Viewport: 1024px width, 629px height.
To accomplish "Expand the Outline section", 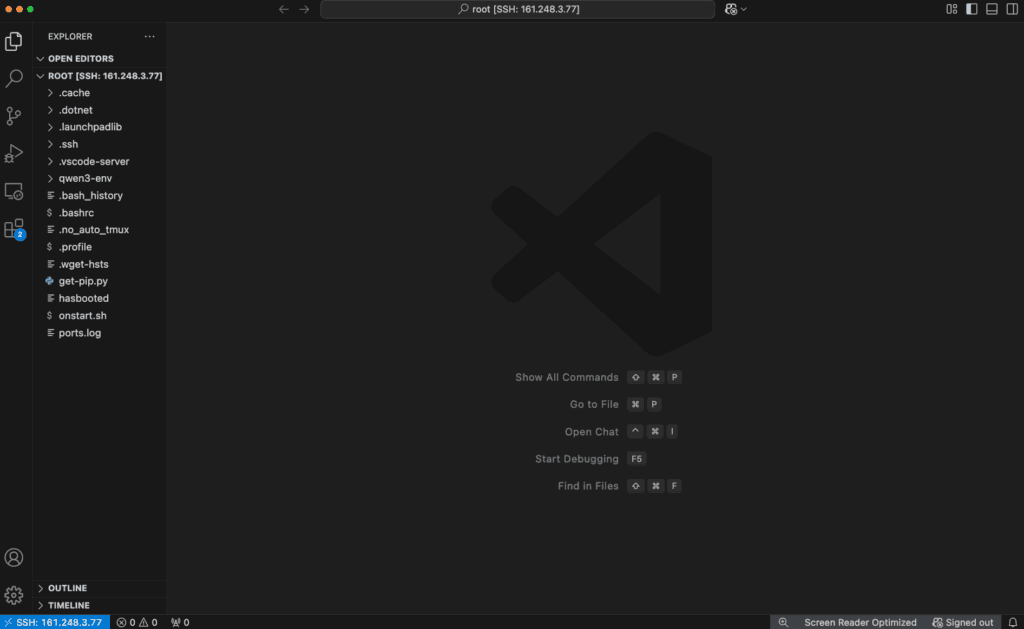I will tap(99, 589).
